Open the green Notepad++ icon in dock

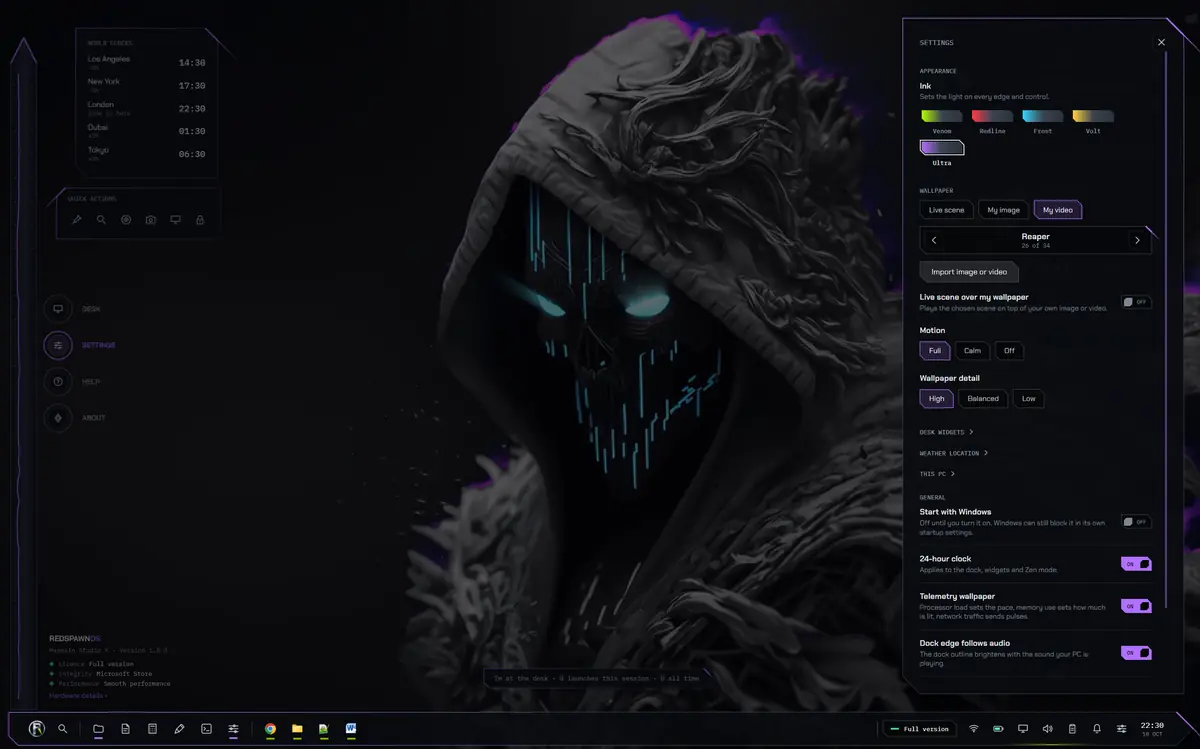pyautogui.click(x=324, y=729)
